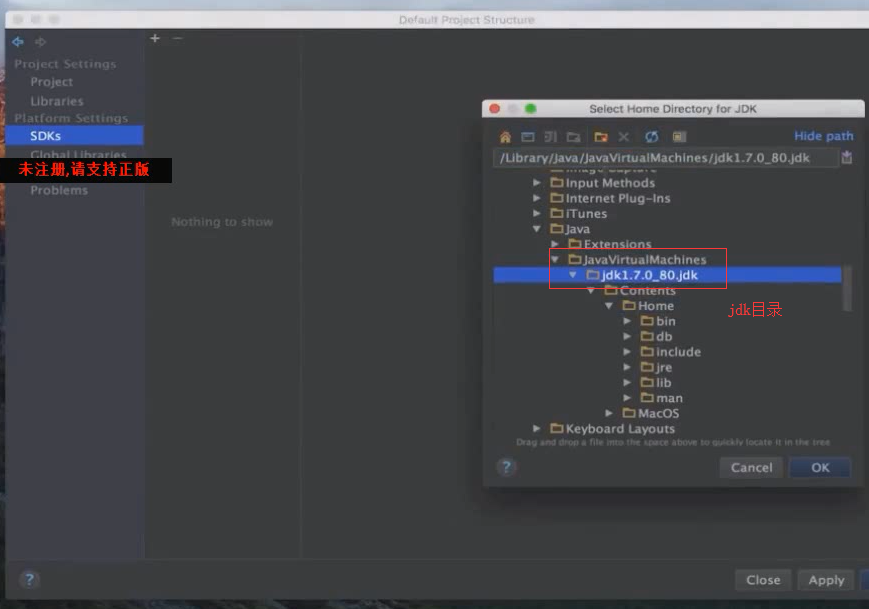
Task: Select the Internet Plug-Ins folder label
Action: [618, 198]
